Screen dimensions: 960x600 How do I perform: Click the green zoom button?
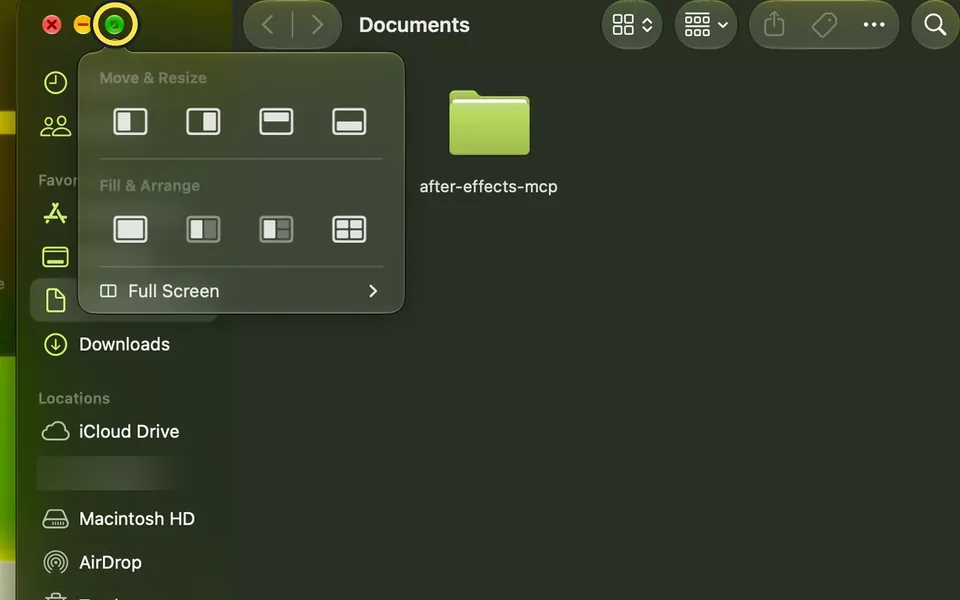coord(114,25)
